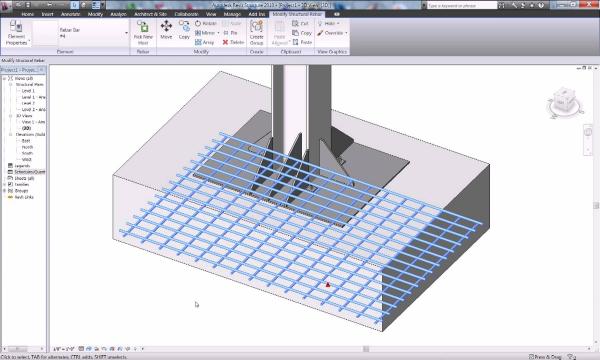Viewport: 600px width, 360px height.
Task: Click Paste in the Clipboard panel
Action: [x=302, y=42]
